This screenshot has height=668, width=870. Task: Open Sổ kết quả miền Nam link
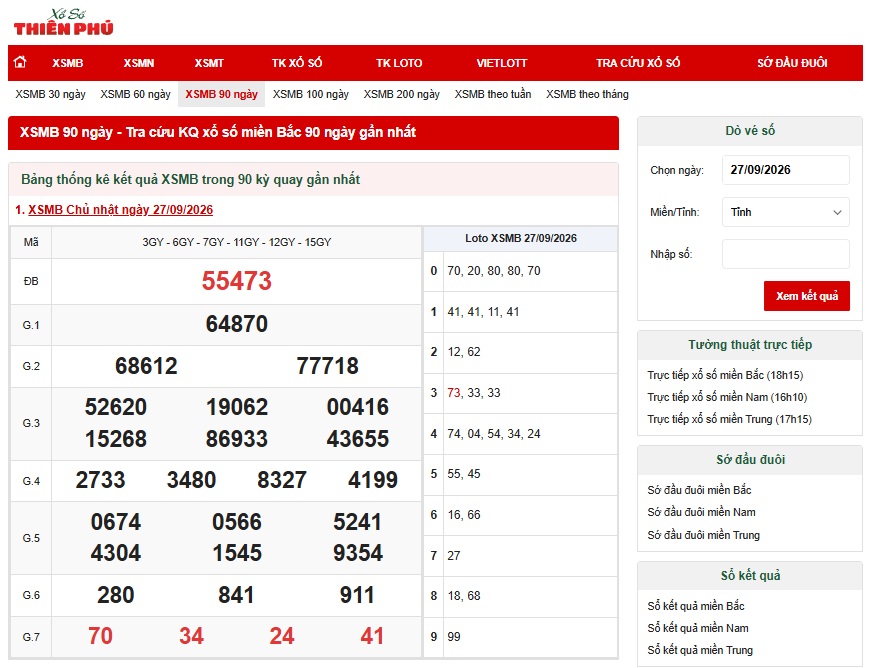[698, 628]
